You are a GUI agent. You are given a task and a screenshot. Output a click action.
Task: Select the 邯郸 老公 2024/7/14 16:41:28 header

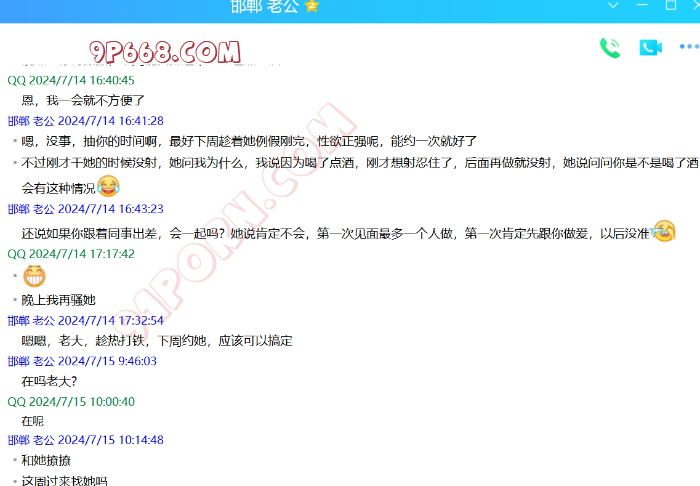tap(85, 121)
